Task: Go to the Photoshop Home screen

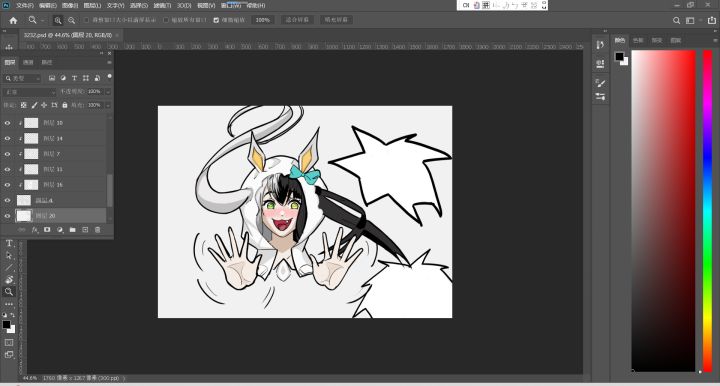Action: click(13, 20)
